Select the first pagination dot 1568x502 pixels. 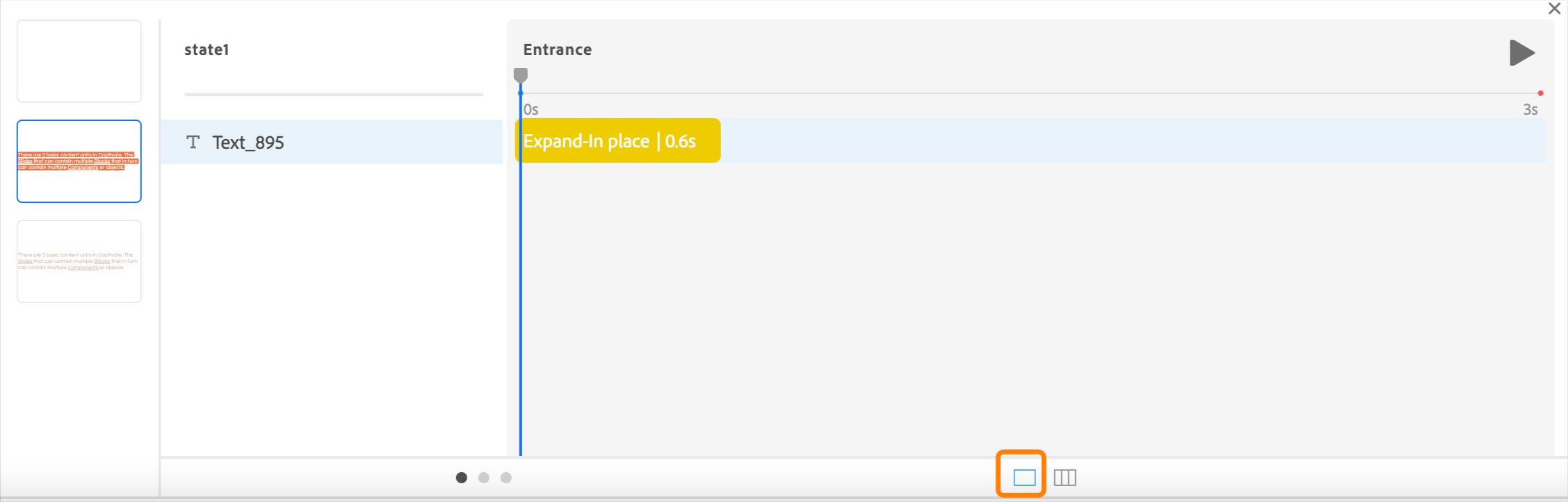pyautogui.click(x=461, y=478)
